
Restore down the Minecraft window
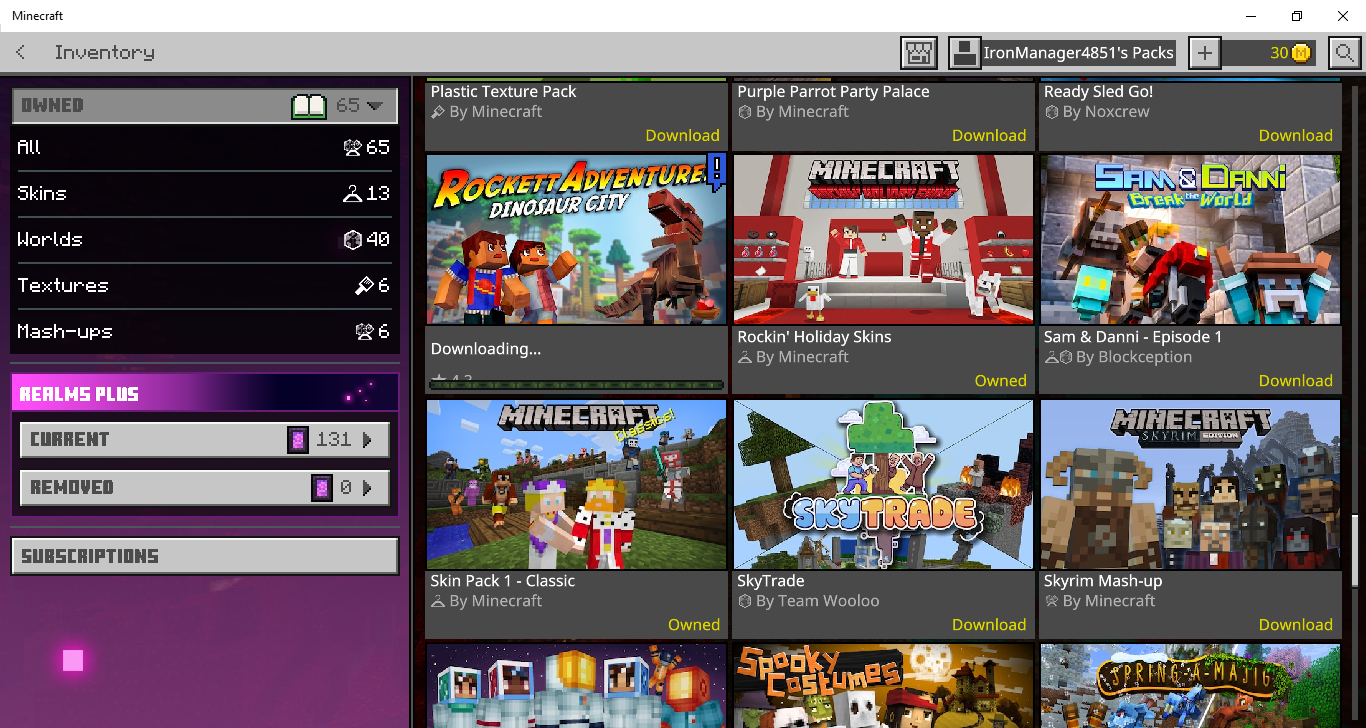point(1297,16)
